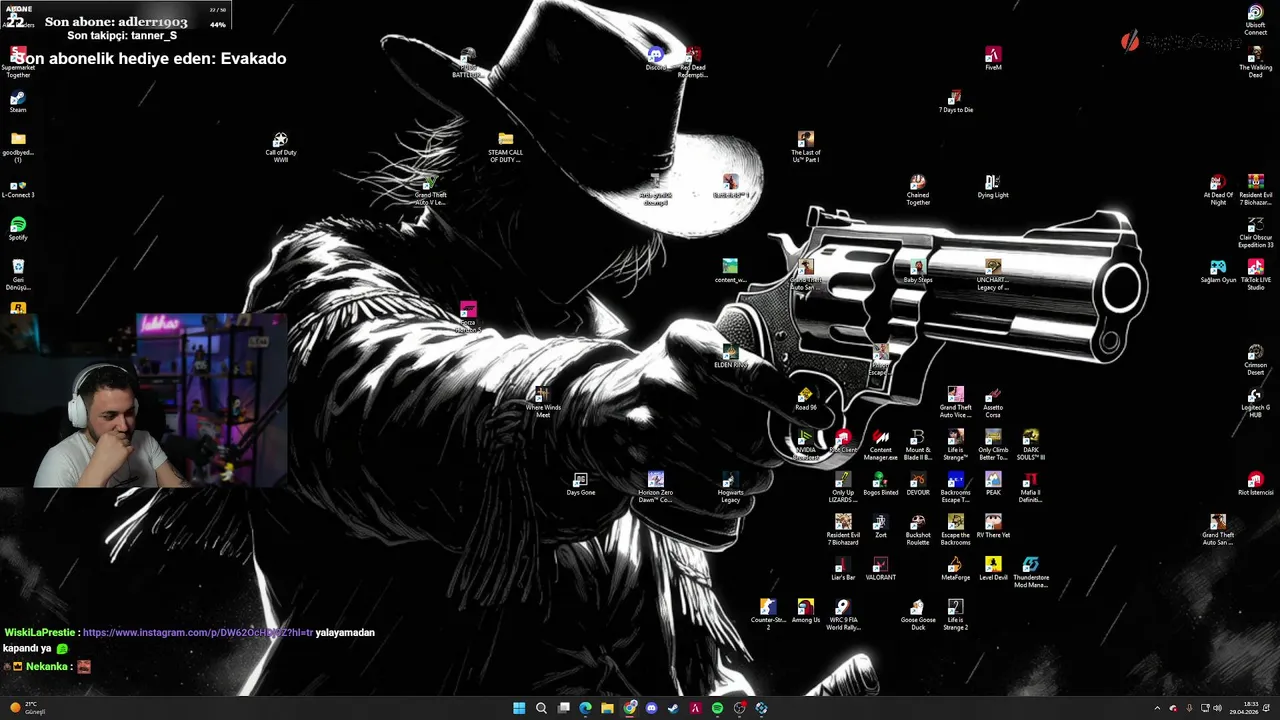This screenshot has width=1280, height=720.
Task: Launch the Liar's Bar shortcut
Action: [843, 569]
